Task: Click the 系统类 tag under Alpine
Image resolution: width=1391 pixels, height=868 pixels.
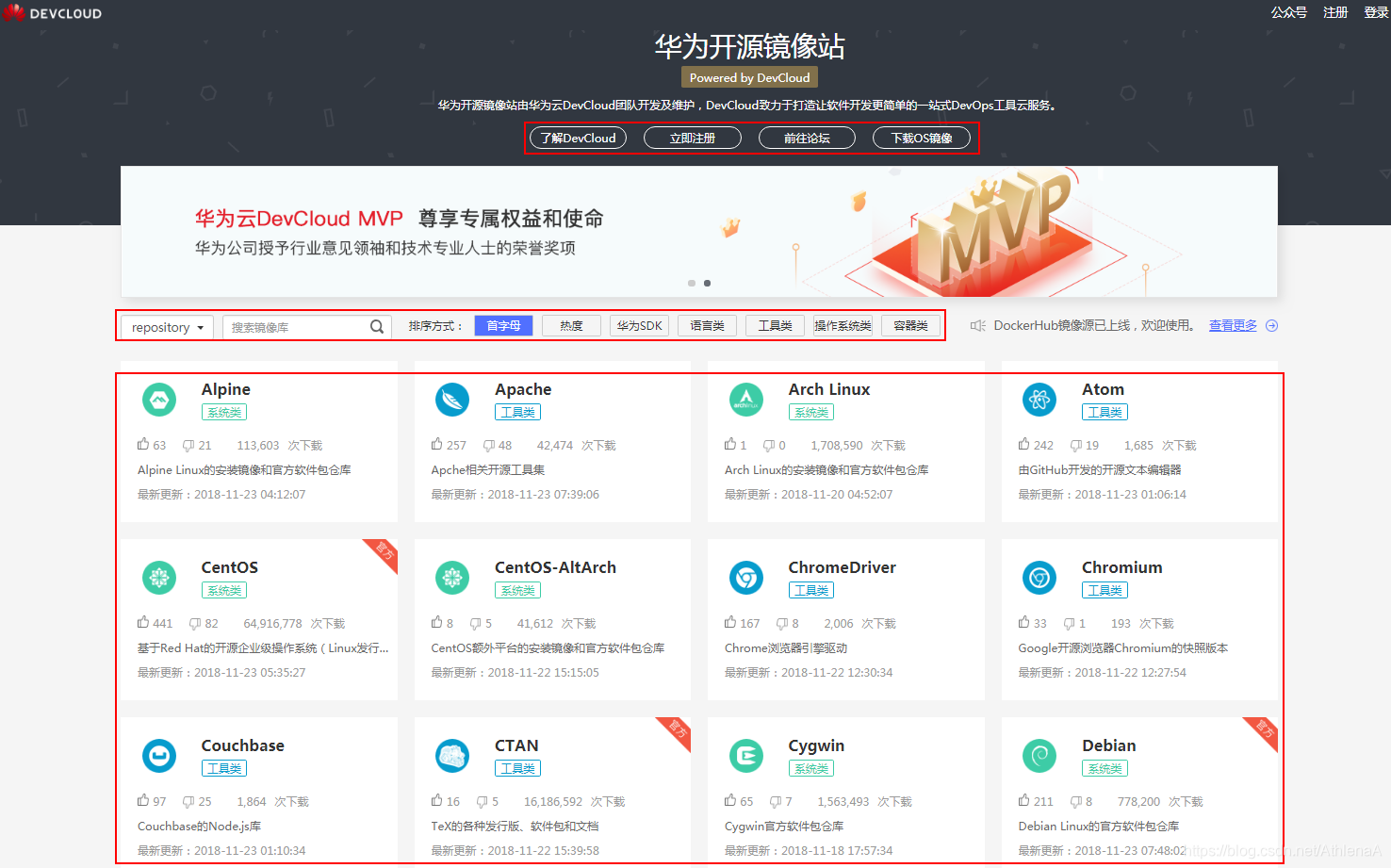Action: pyautogui.click(x=224, y=412)
